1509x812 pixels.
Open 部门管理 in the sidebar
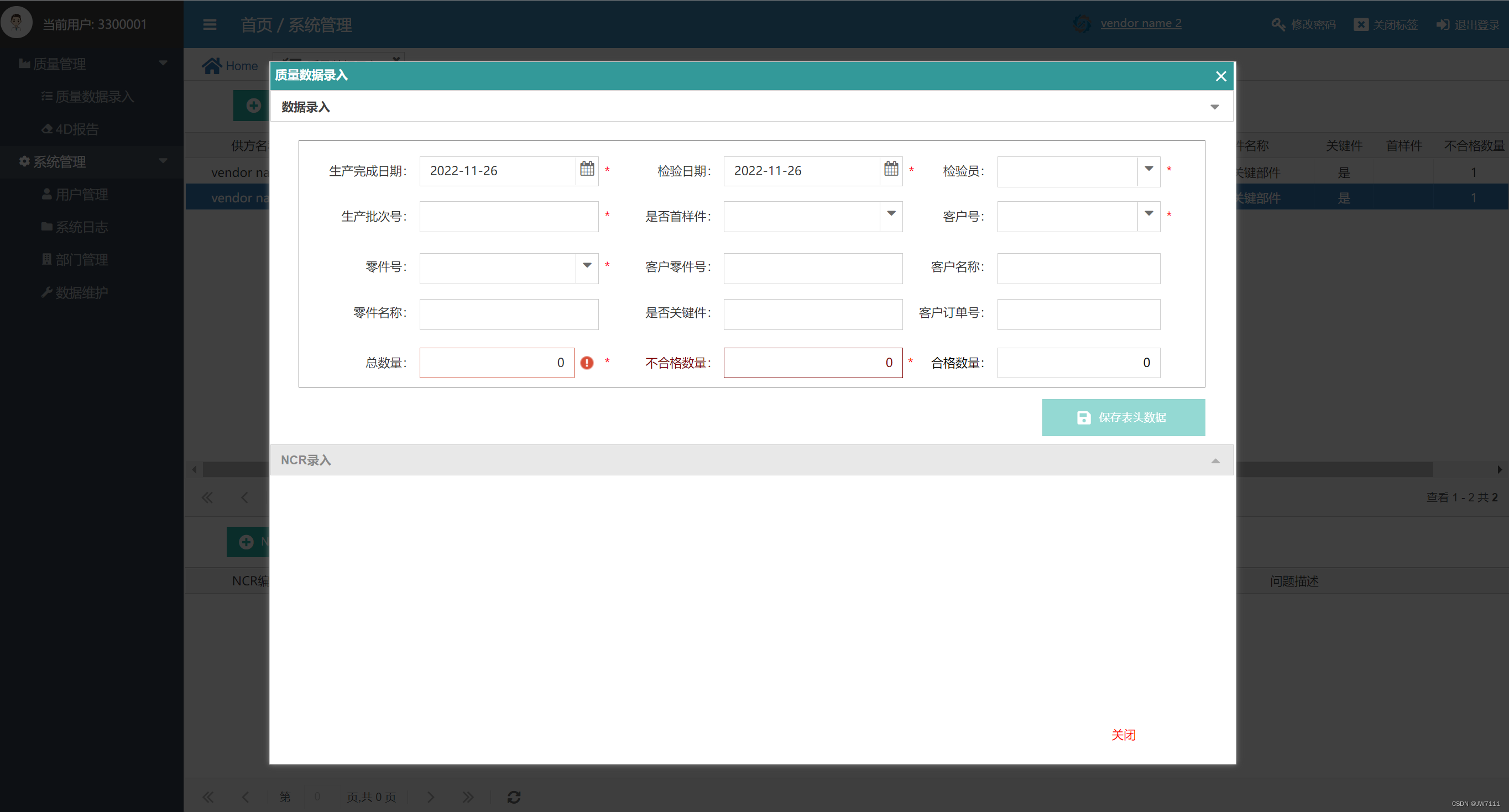pos(75,259)
